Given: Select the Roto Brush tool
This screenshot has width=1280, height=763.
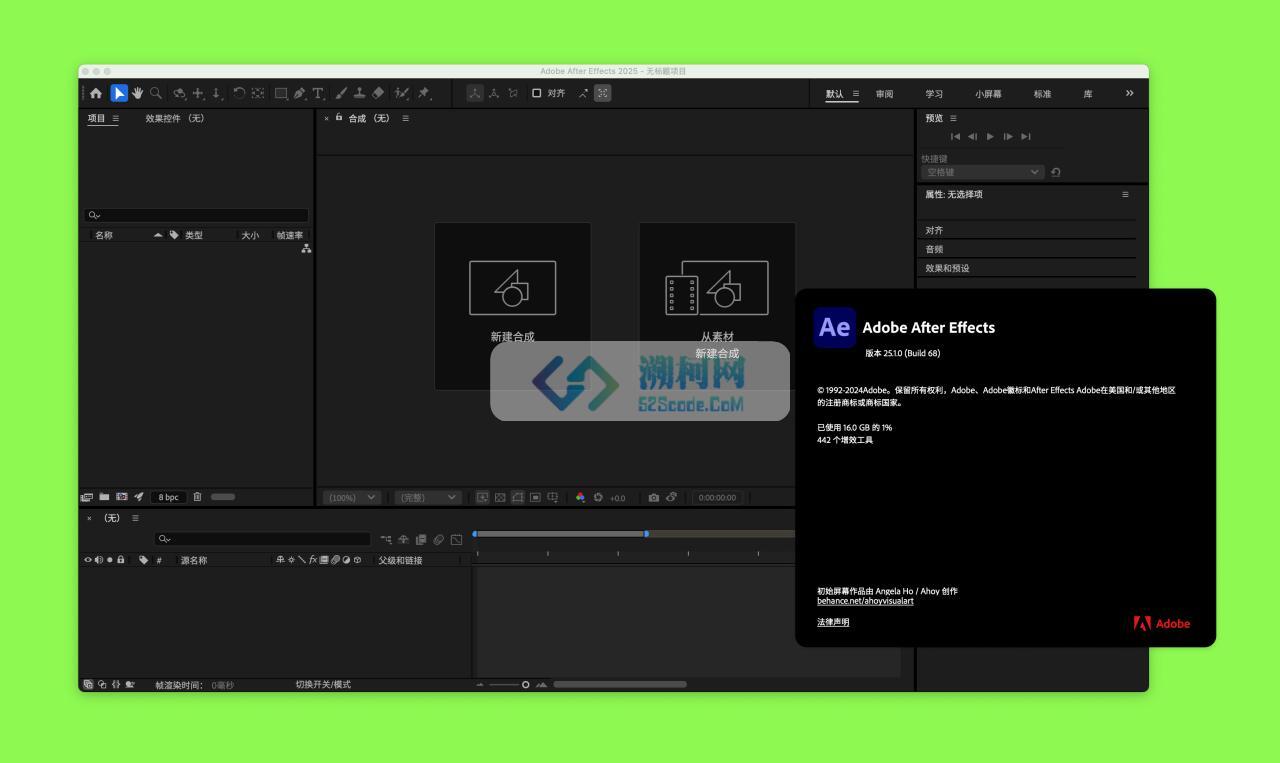Looking at the screenshot, I should [402, 93].
